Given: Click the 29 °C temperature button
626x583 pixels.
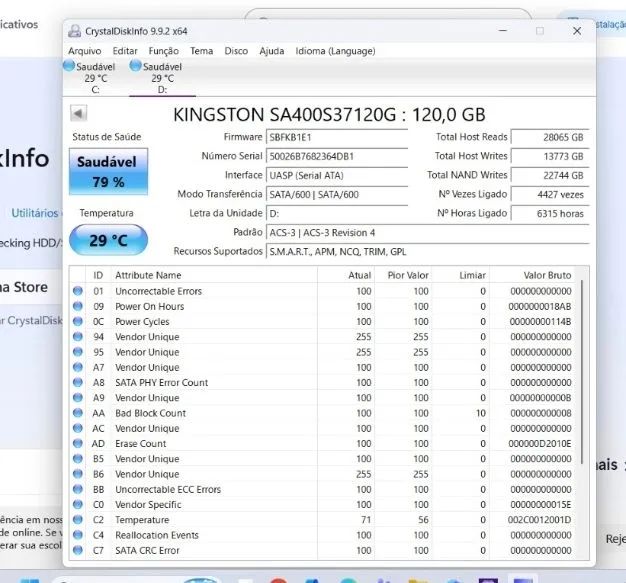Looking at the screenshot, I should coord(108,240).
